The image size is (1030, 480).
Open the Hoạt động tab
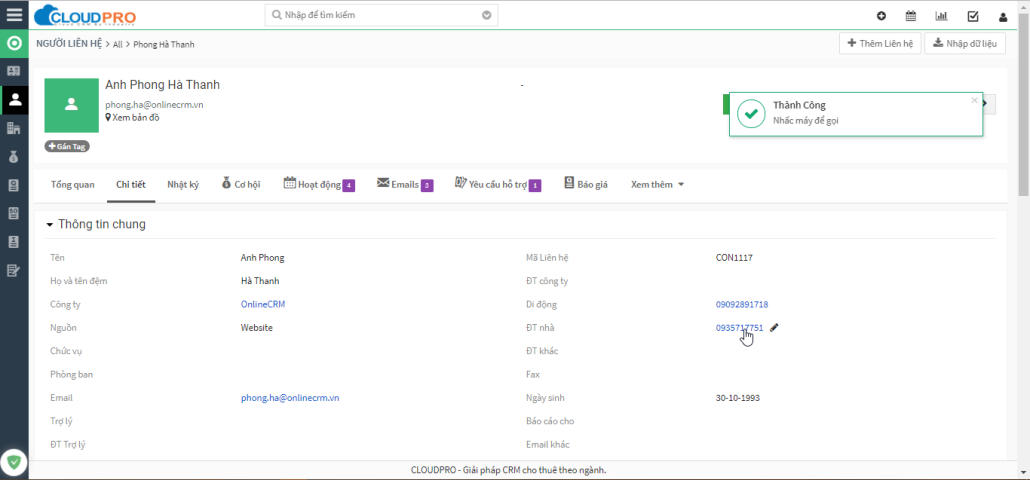(318, 185)
